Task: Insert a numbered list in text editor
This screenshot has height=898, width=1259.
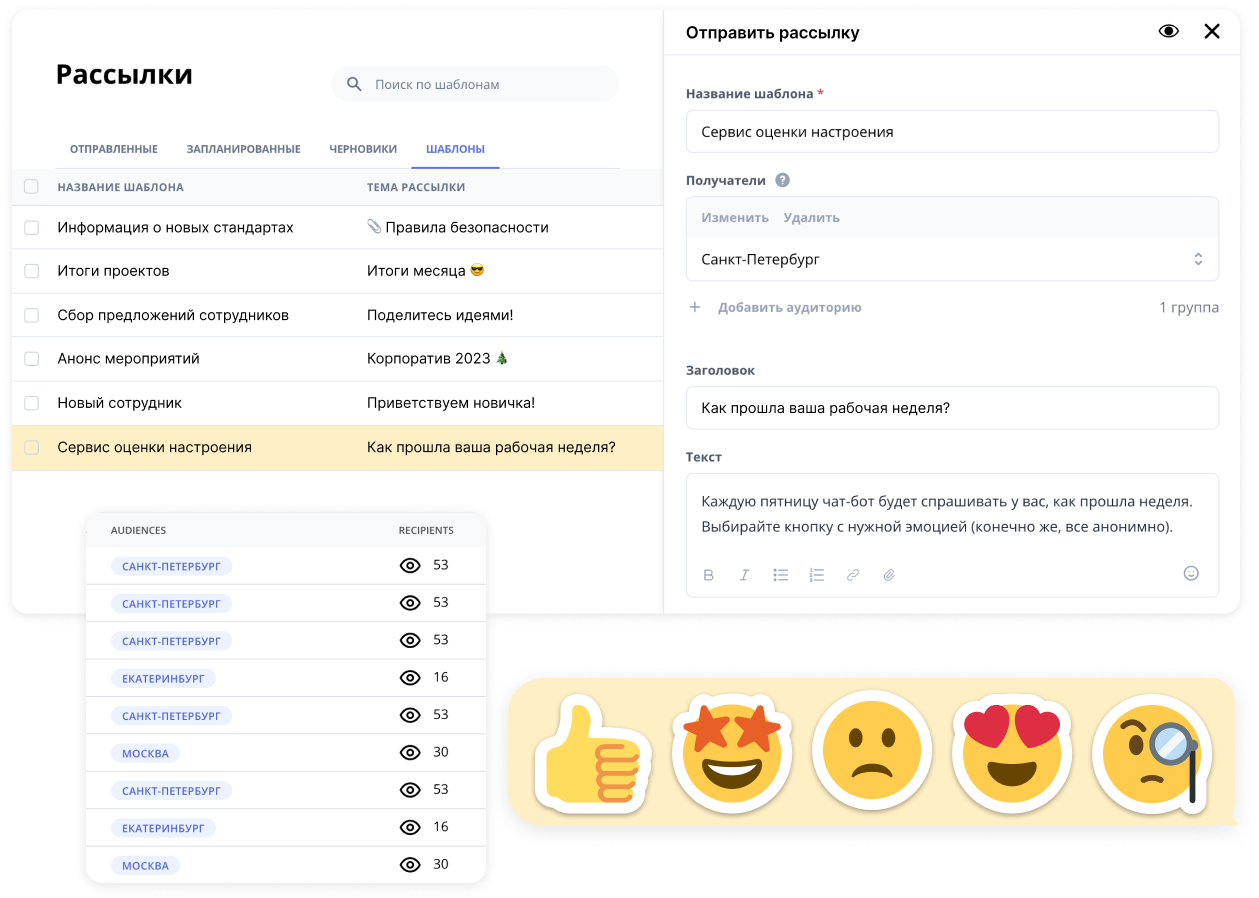Action: pyautogui.click(x=817, y=575)
